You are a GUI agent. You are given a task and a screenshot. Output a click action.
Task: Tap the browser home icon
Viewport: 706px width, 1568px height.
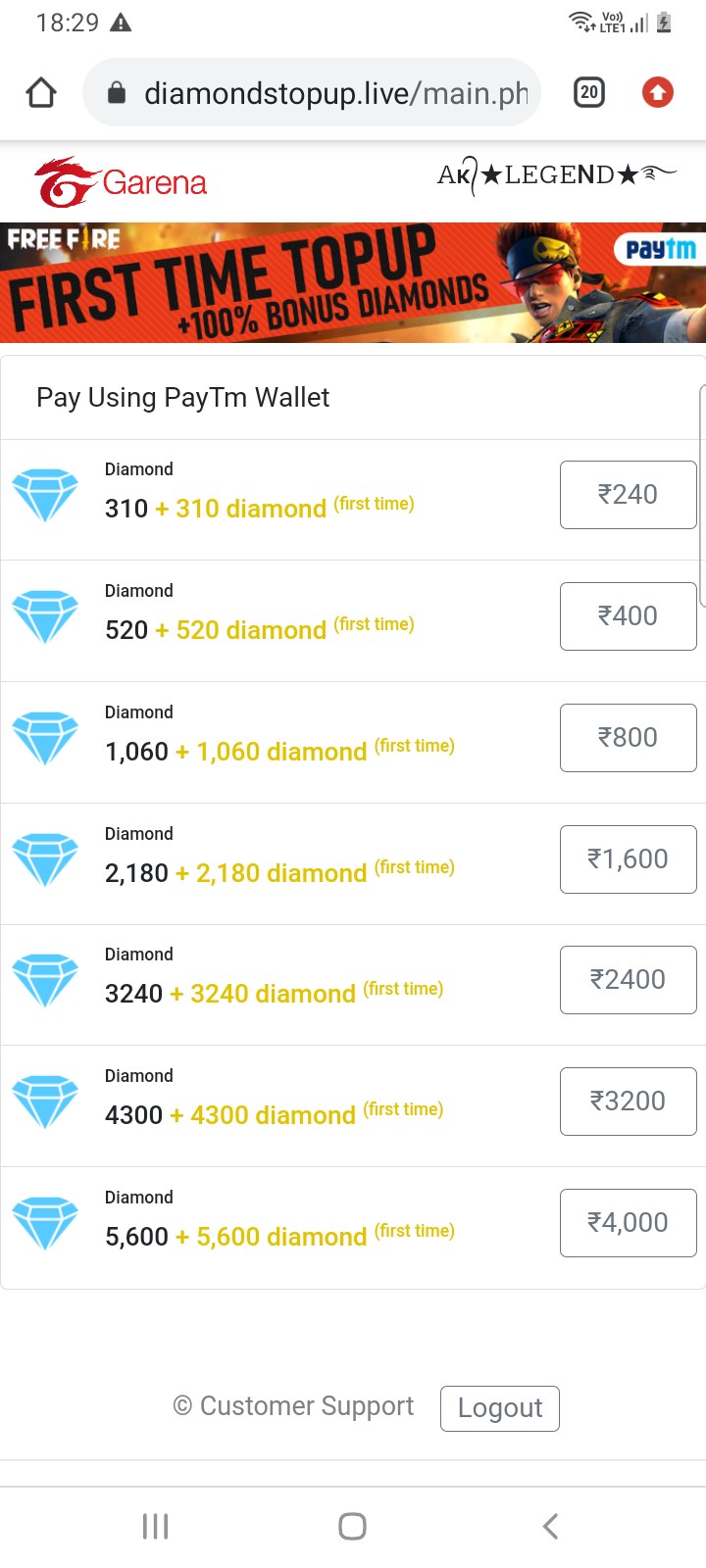[41, 93]
